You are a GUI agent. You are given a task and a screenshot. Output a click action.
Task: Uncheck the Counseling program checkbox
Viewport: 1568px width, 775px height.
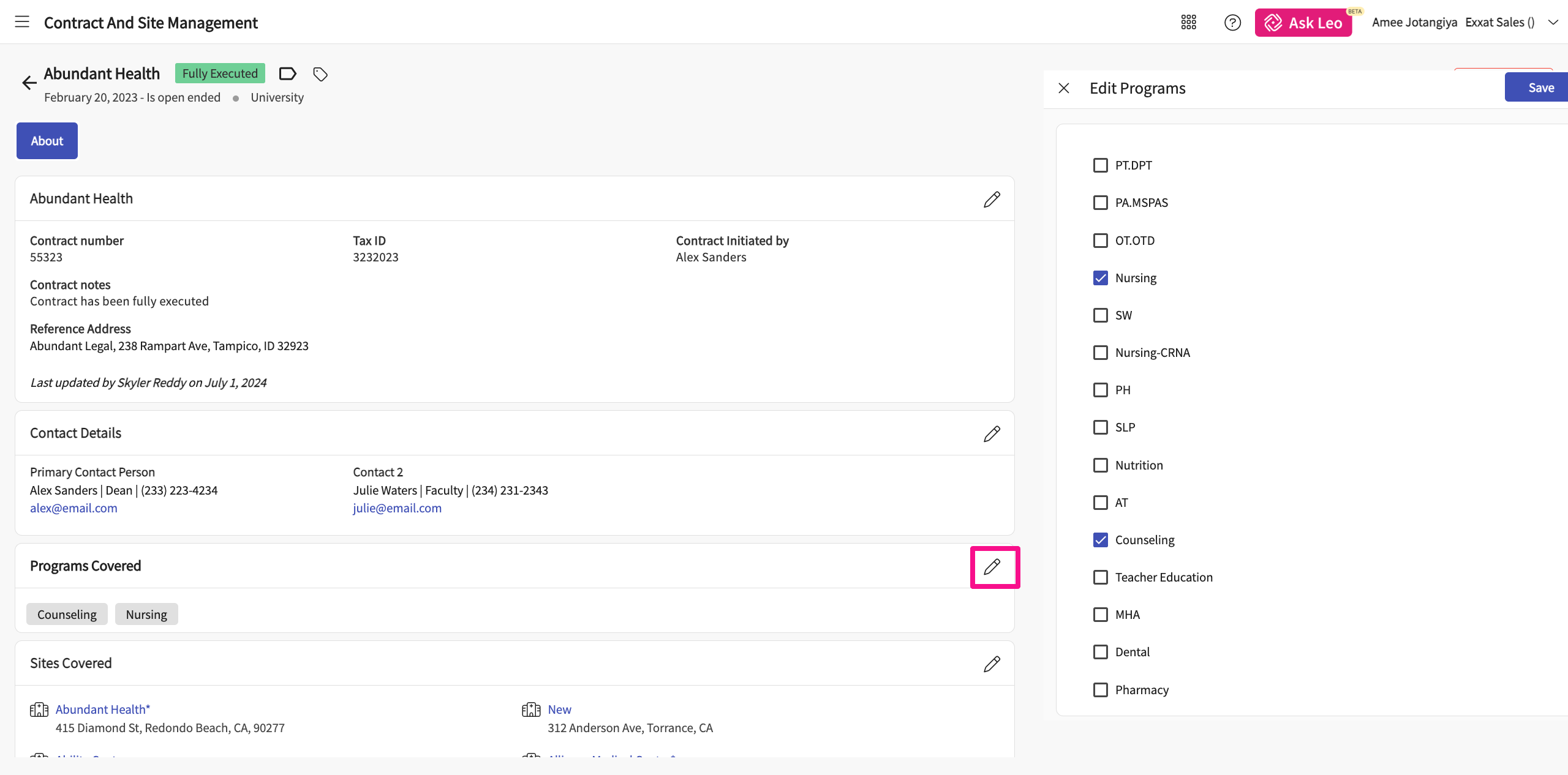pos(1100,540)
